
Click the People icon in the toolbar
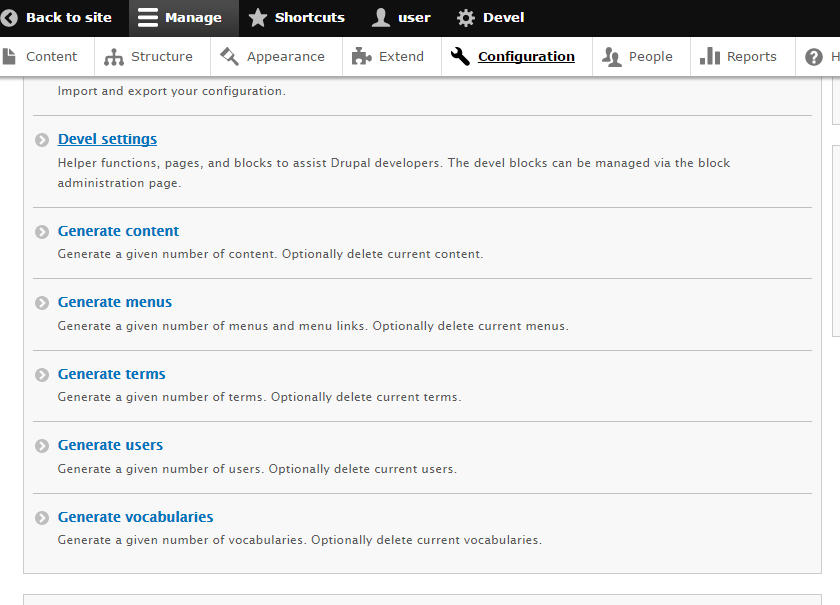point(611,56)
